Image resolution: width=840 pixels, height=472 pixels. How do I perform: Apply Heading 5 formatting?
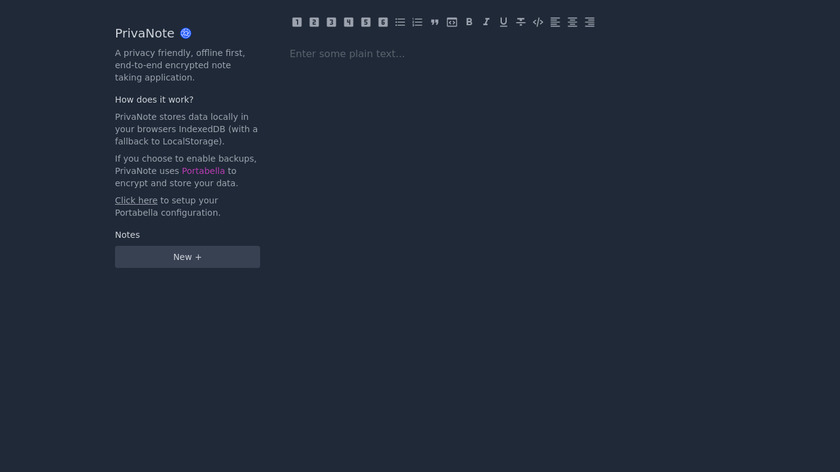[x=365, y=22]
